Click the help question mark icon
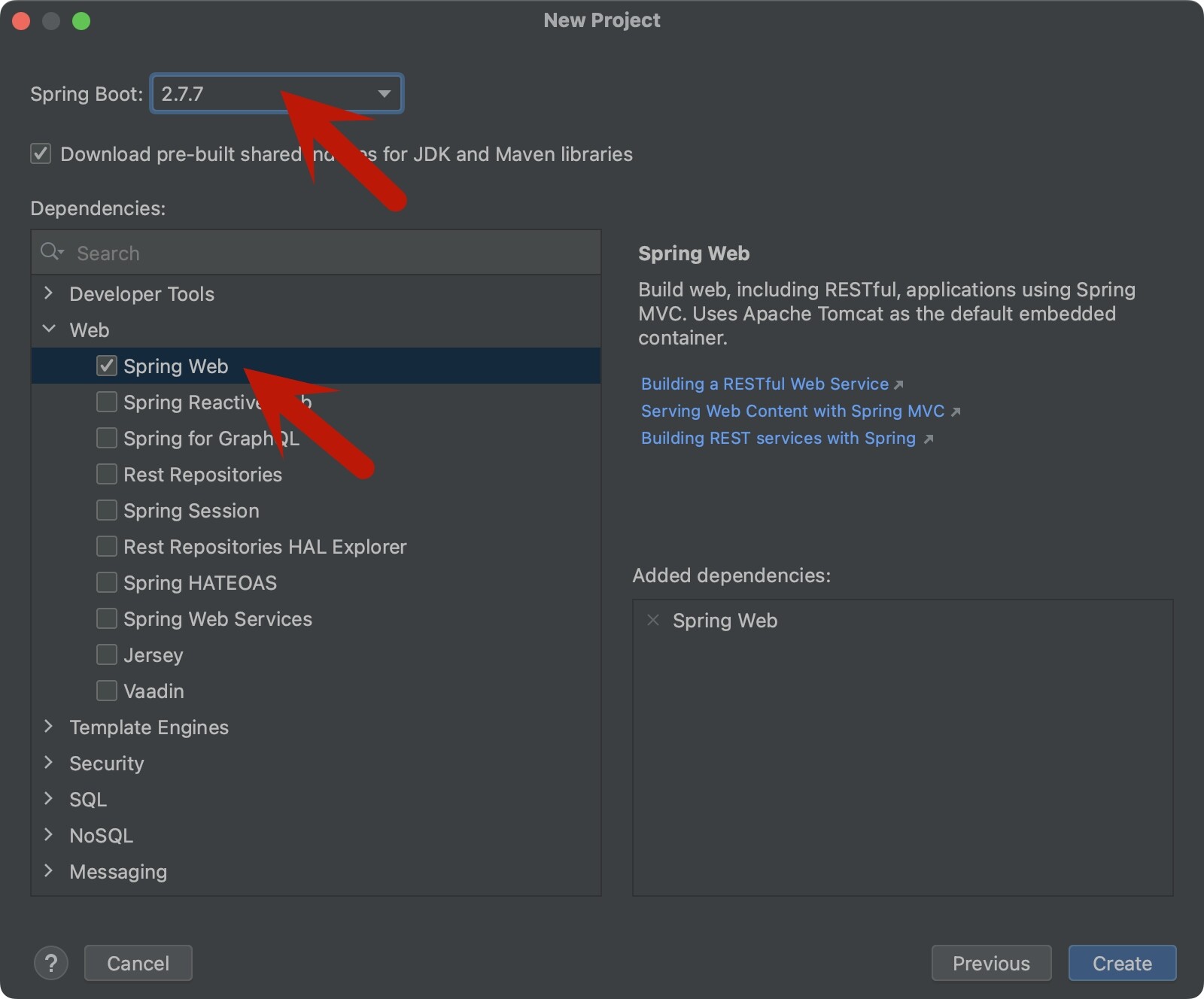Image resolution: width=1204 pixels, height=999 pixels. point(51,963)
